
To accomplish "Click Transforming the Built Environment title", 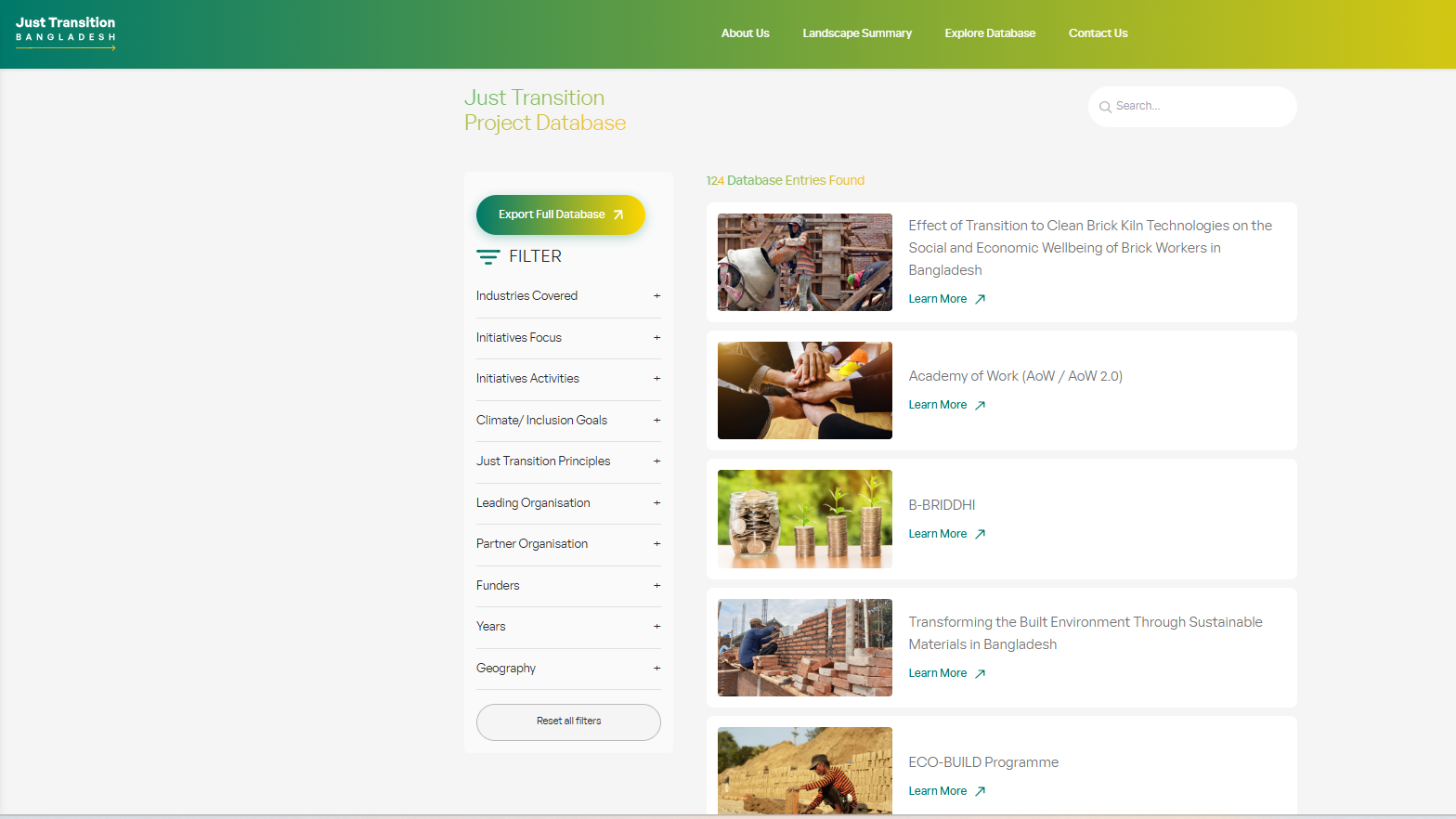I will (1085, 633).
